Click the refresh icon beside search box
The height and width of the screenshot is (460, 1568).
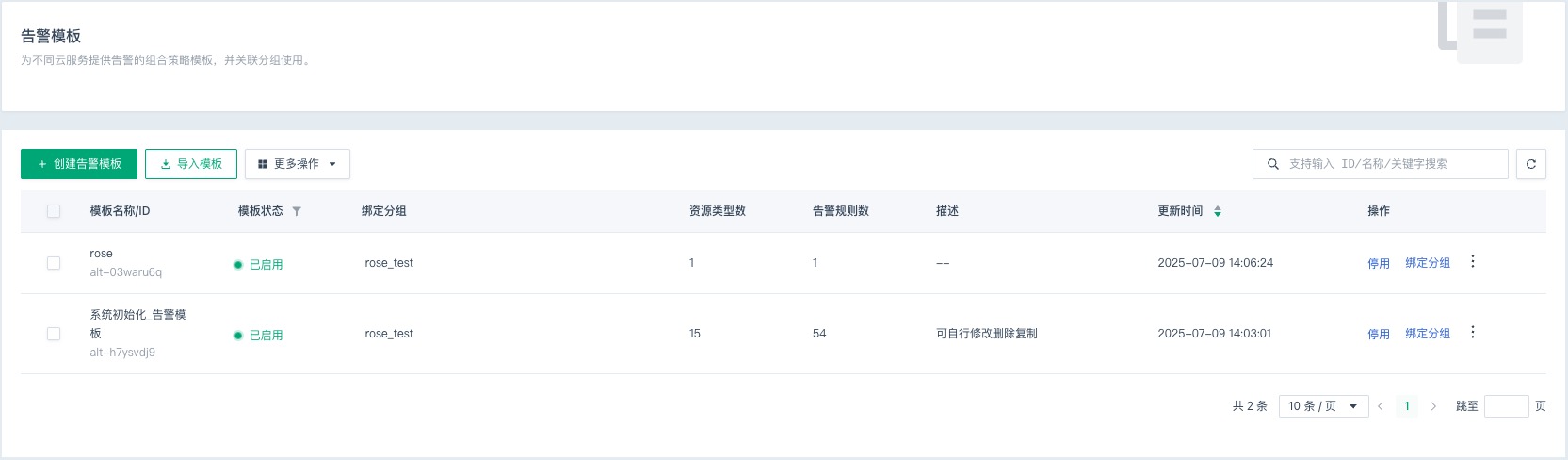pos(1530,164)
